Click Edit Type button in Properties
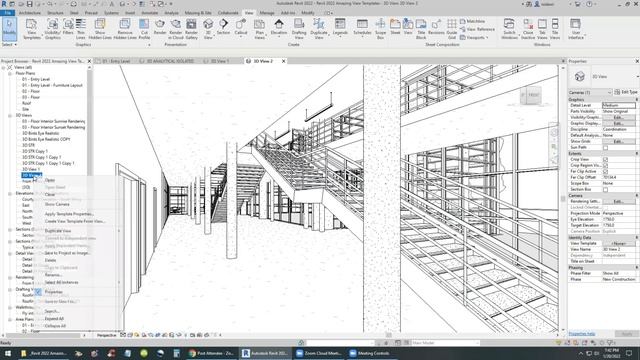 click(626, 92)
